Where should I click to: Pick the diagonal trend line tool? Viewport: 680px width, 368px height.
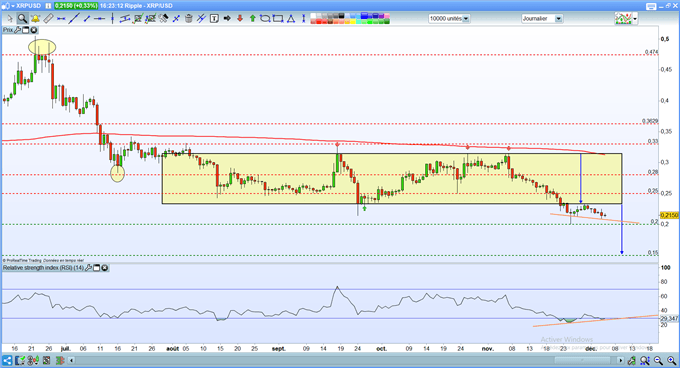click(x=74, y=19)
